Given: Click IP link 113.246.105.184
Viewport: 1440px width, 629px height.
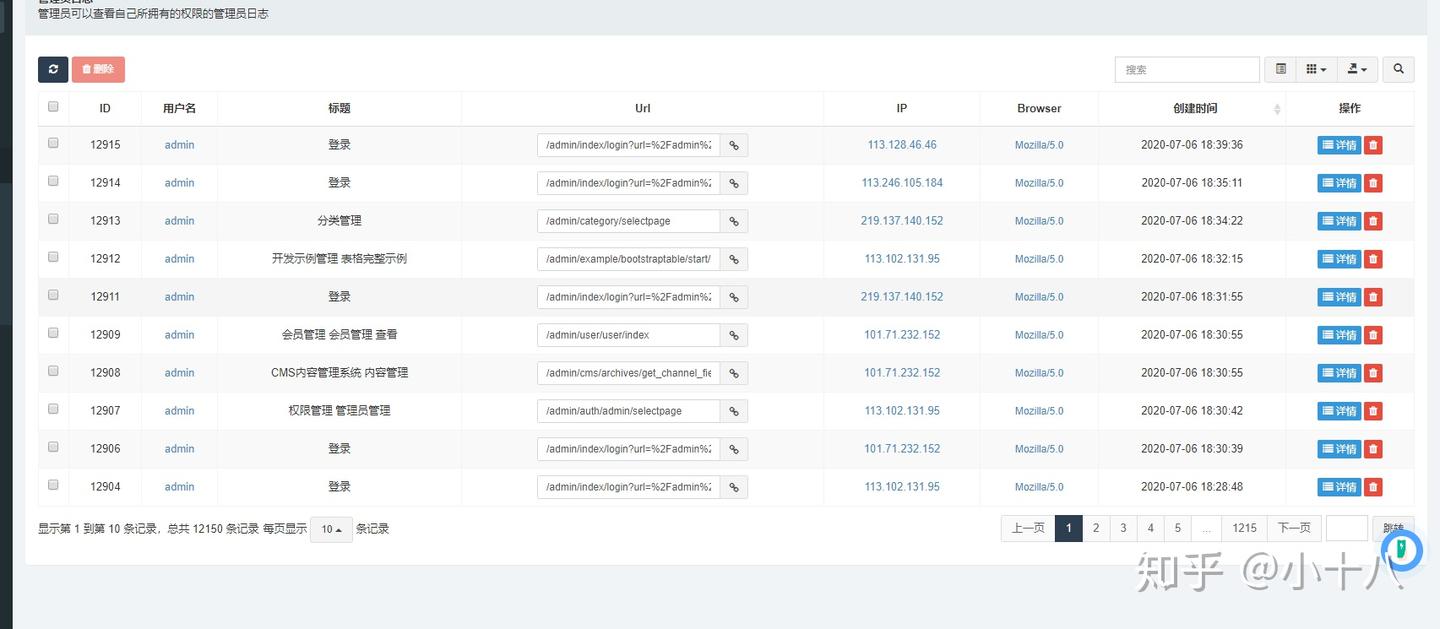Looking at the screenshot, I should (x=902, y=183).
